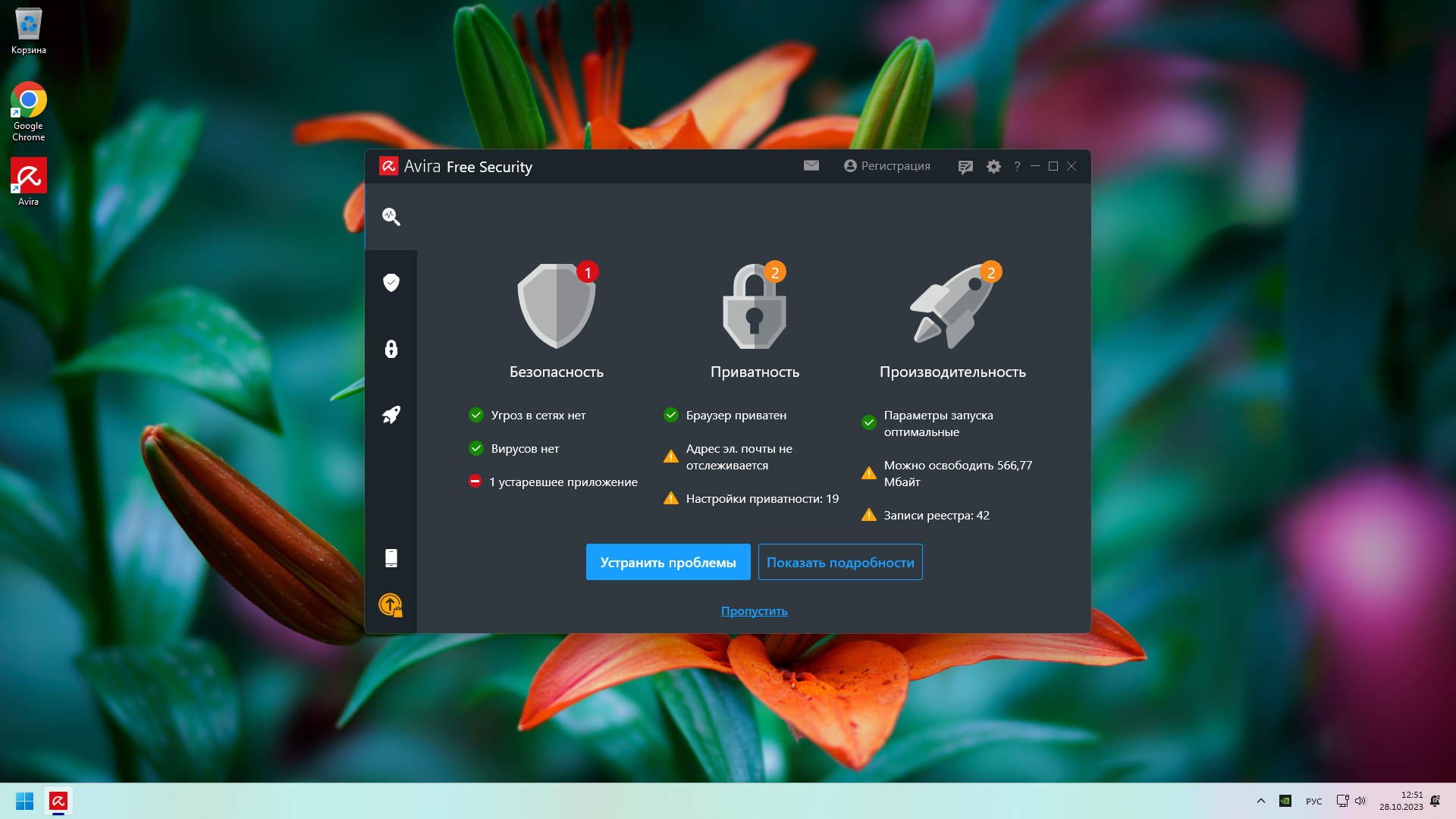Screen dimensions: 1456x819
Task: Click the Производительность rocket graphic
Action: point(952,306)
